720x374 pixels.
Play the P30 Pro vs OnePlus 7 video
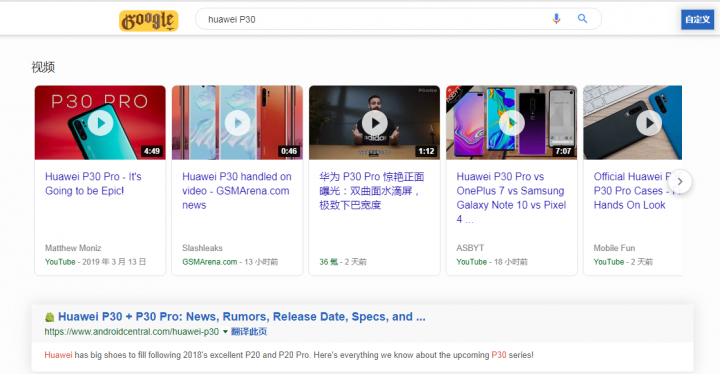tap(512, 123)
